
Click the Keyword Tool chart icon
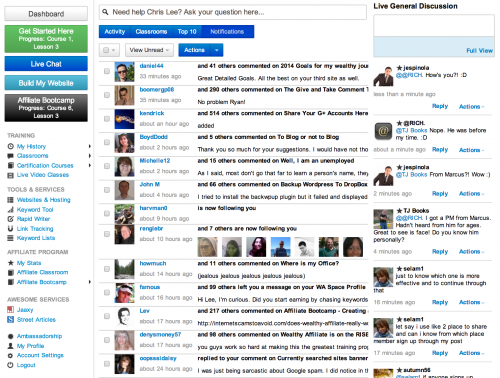point(11,210)
